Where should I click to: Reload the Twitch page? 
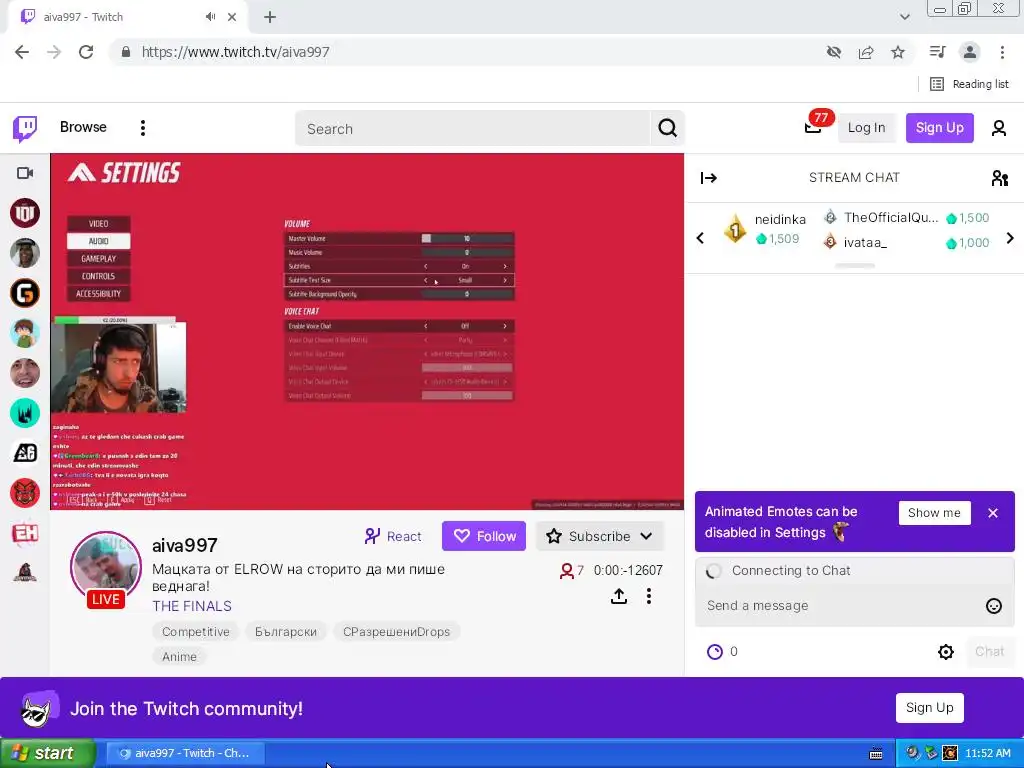click(86, 52)
